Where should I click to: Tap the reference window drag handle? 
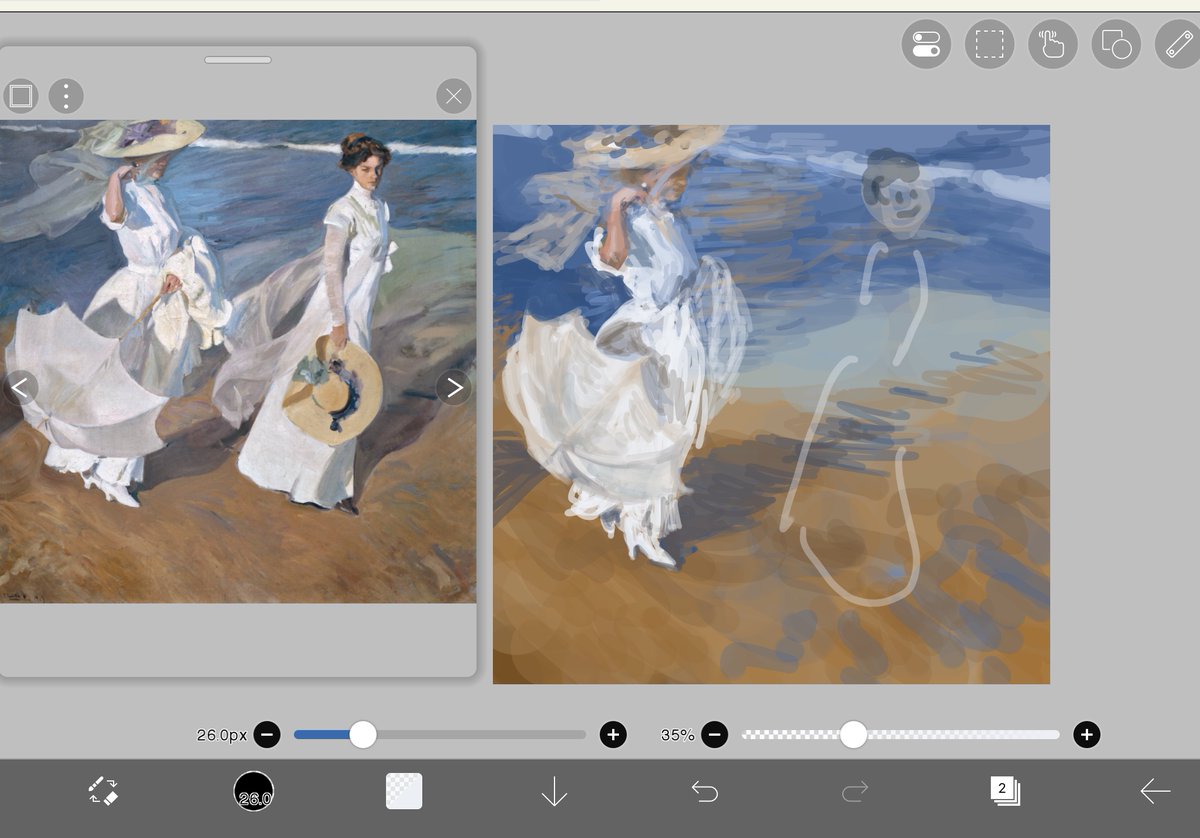coord(238,60)
